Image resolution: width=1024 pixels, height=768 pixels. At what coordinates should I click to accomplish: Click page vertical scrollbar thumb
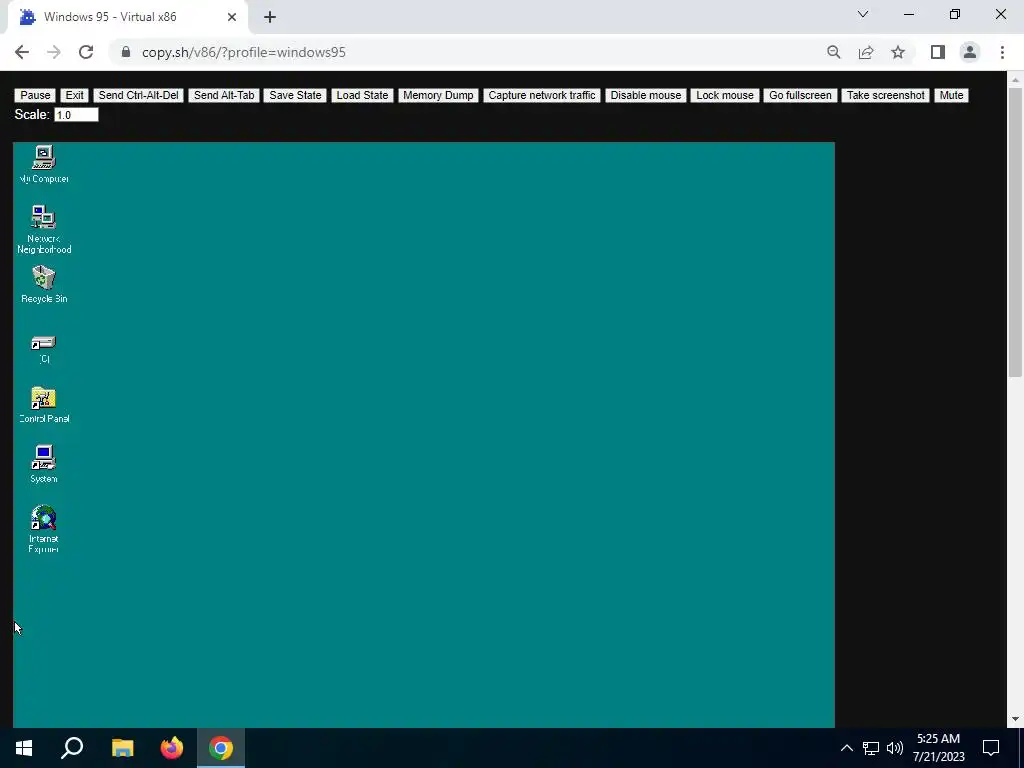coord(1015,232)
